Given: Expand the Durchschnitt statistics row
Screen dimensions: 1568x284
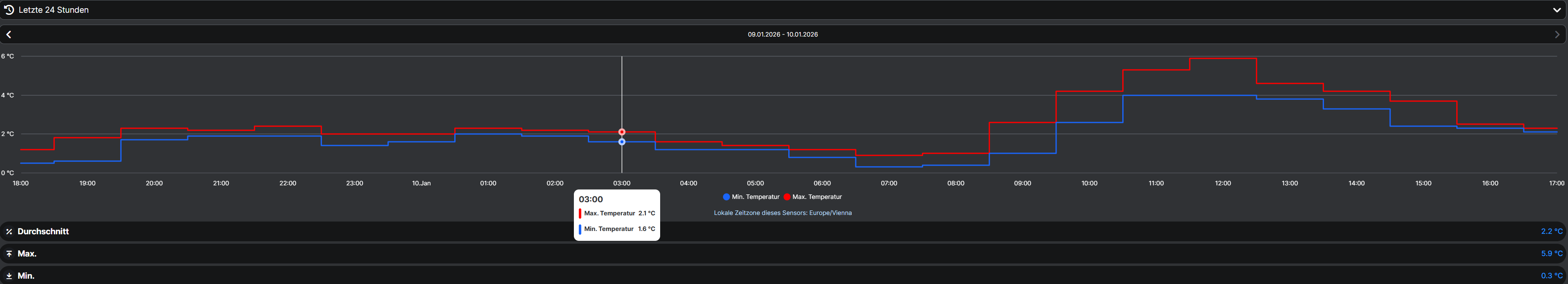Looking at the screenshot, I should coord(43,231).
